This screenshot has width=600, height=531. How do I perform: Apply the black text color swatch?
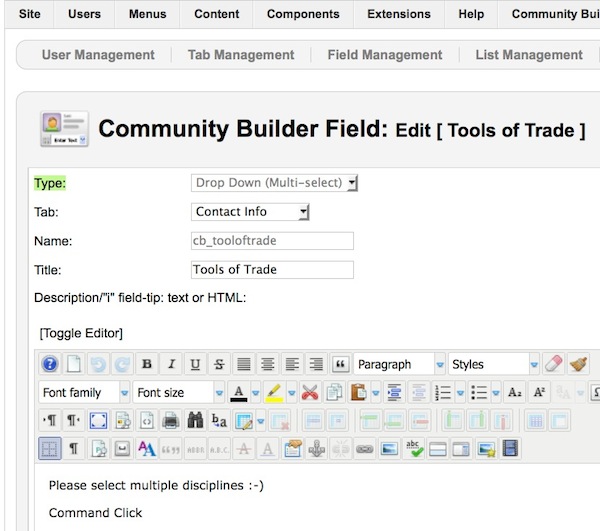[x=239, y=393]
